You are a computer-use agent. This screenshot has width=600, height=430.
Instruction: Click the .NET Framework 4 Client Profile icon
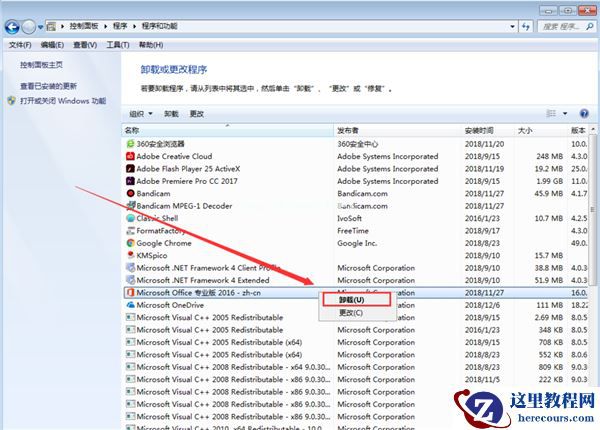[130, 268]
